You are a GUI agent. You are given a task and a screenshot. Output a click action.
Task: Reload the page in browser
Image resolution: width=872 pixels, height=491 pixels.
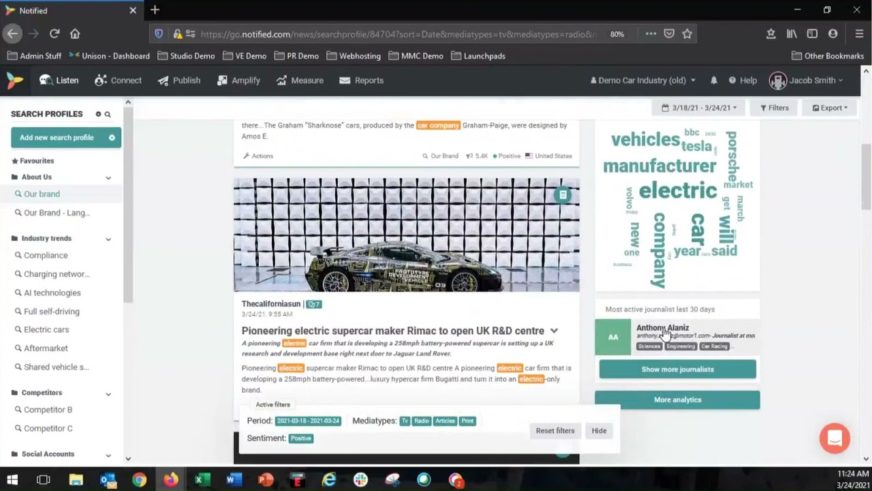point(54,34)
